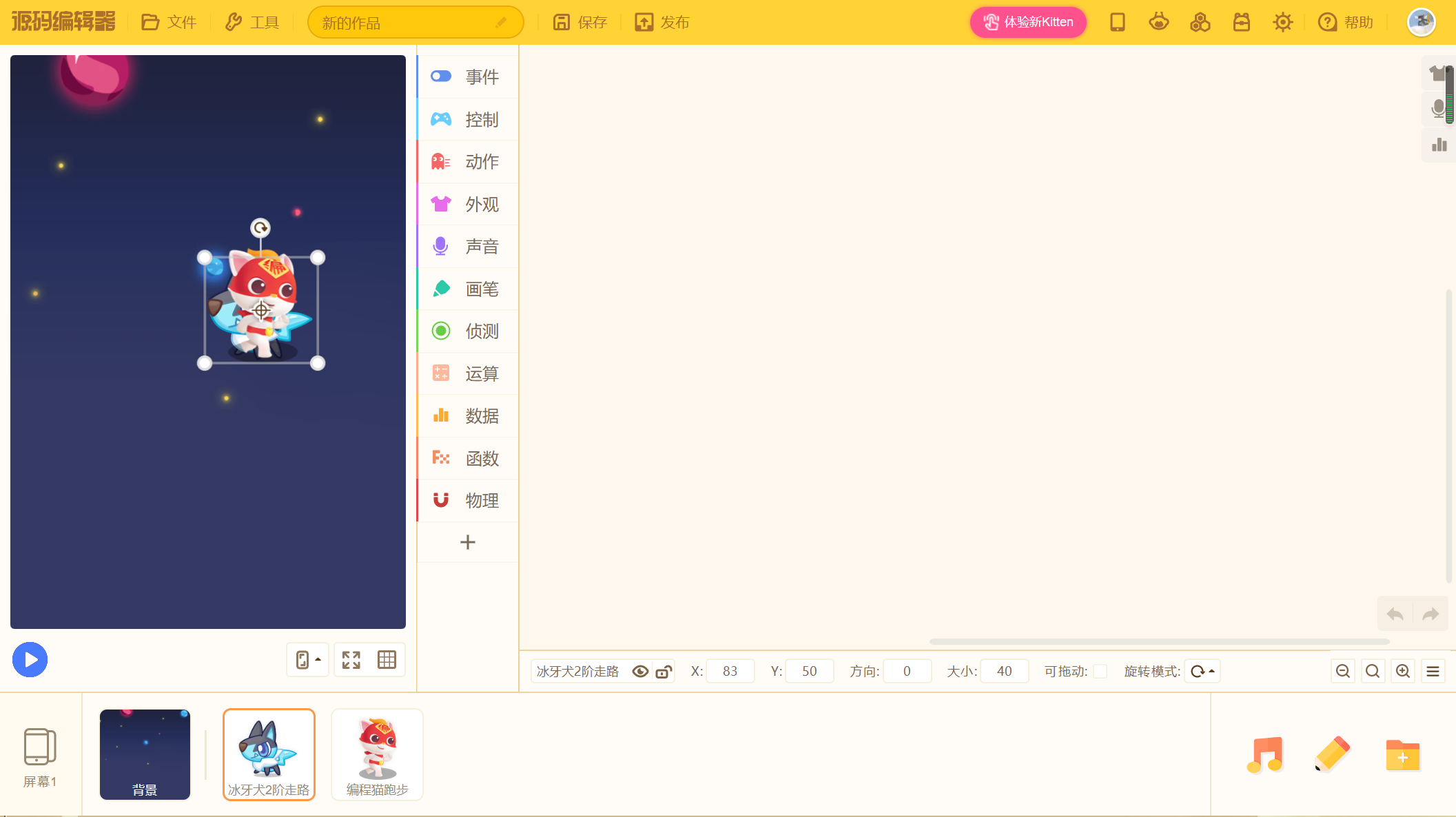Open the user avatar profile
The width and height of the screenshot is (1456, 817).
pyautogui.click(x=1422, y=22)
